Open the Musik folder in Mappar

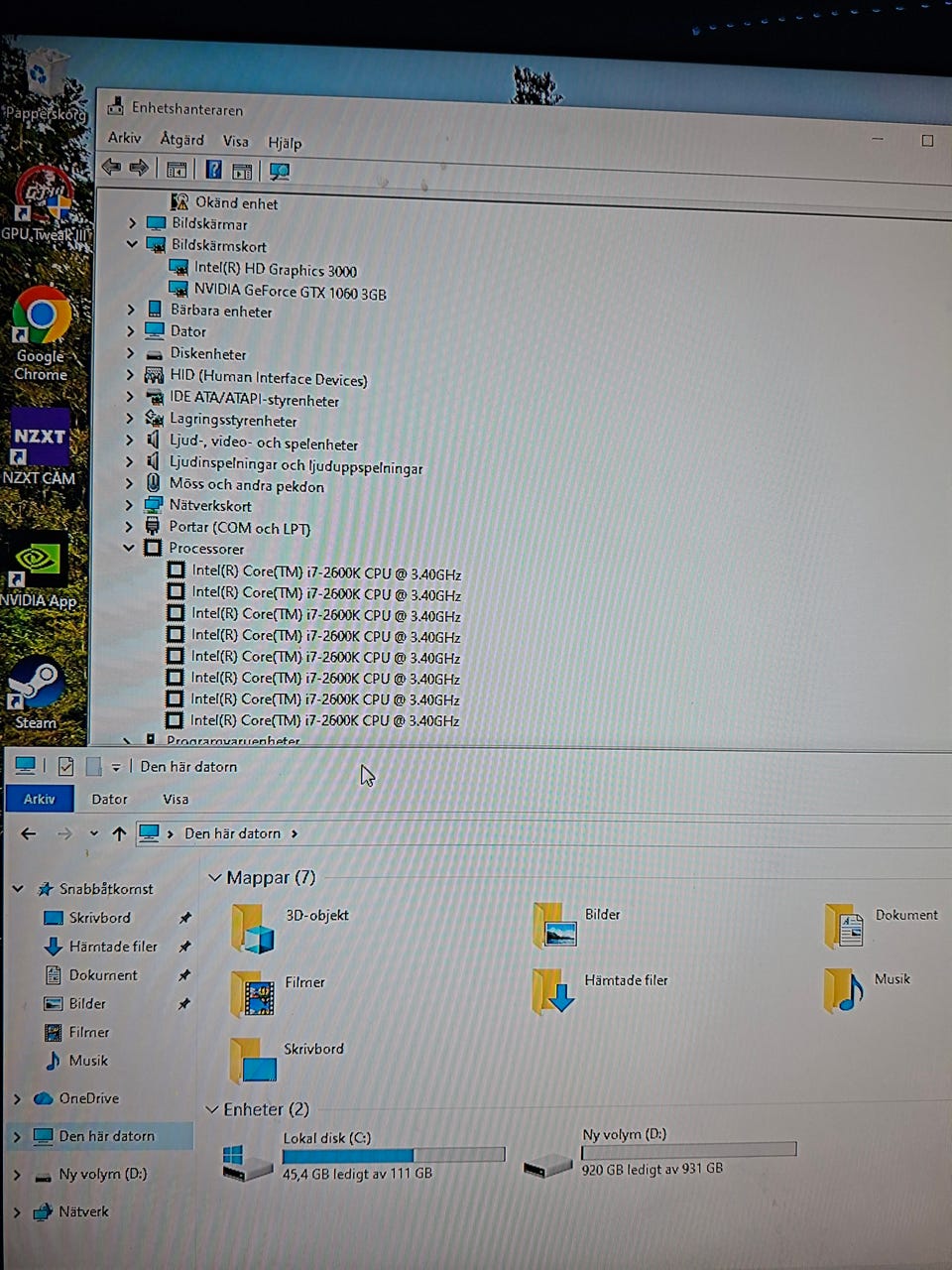pyautogui.click(x=867, y=989)
